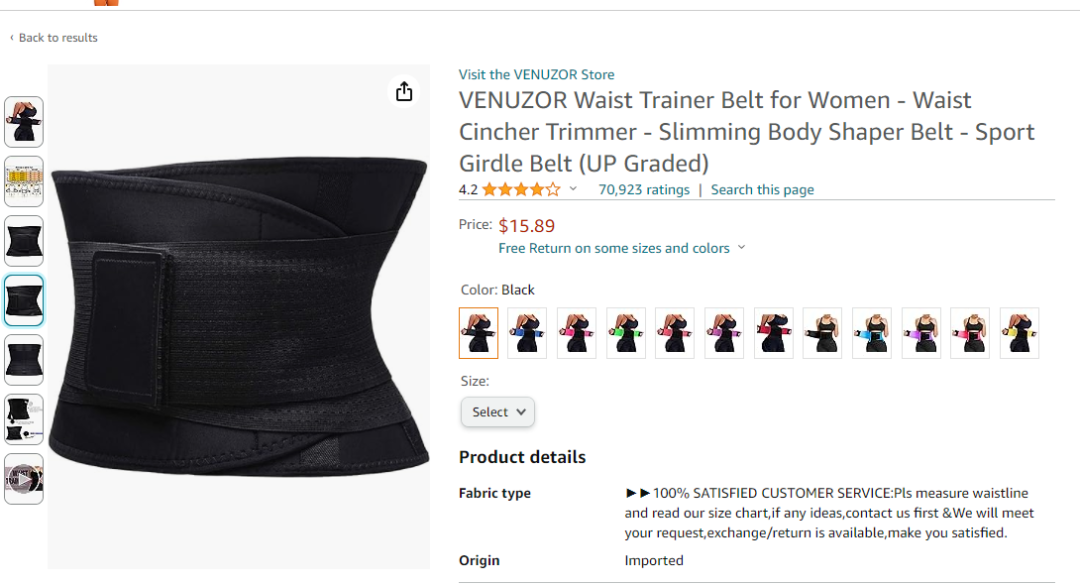Open the 70,923 ratings link
Screen dimensions: 1080x585
point(644,189)
